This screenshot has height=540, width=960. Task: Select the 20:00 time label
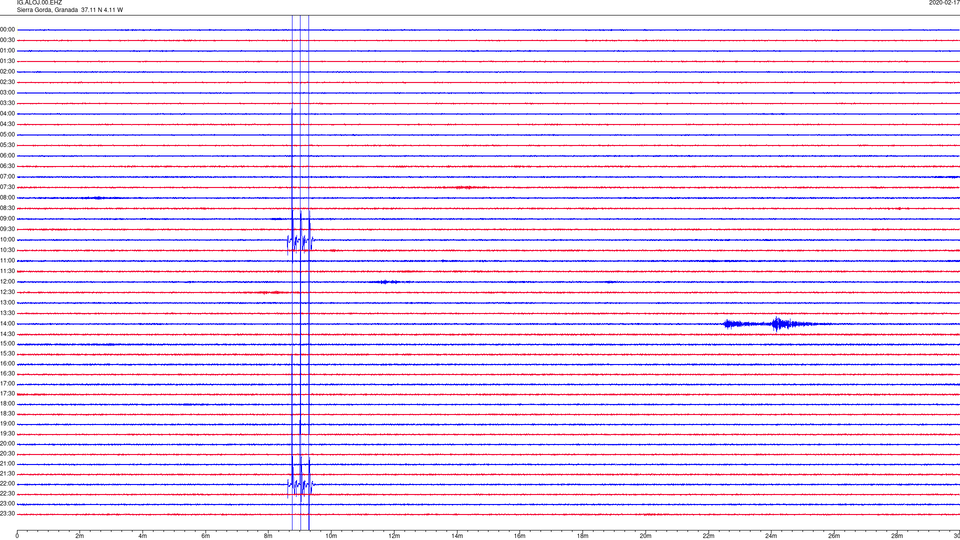pyautogui.click(x=7, y=444)
